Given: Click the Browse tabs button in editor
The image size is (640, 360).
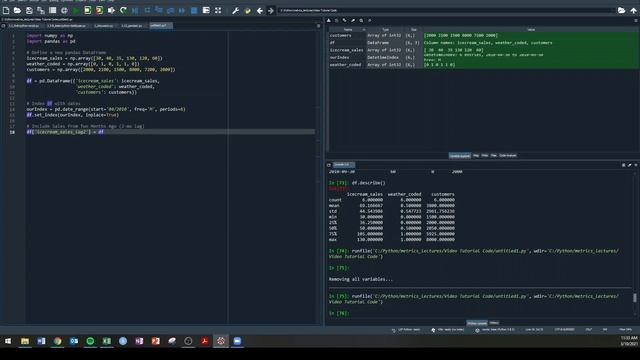Looking at the screenshot, I should [x=3, y=26].
